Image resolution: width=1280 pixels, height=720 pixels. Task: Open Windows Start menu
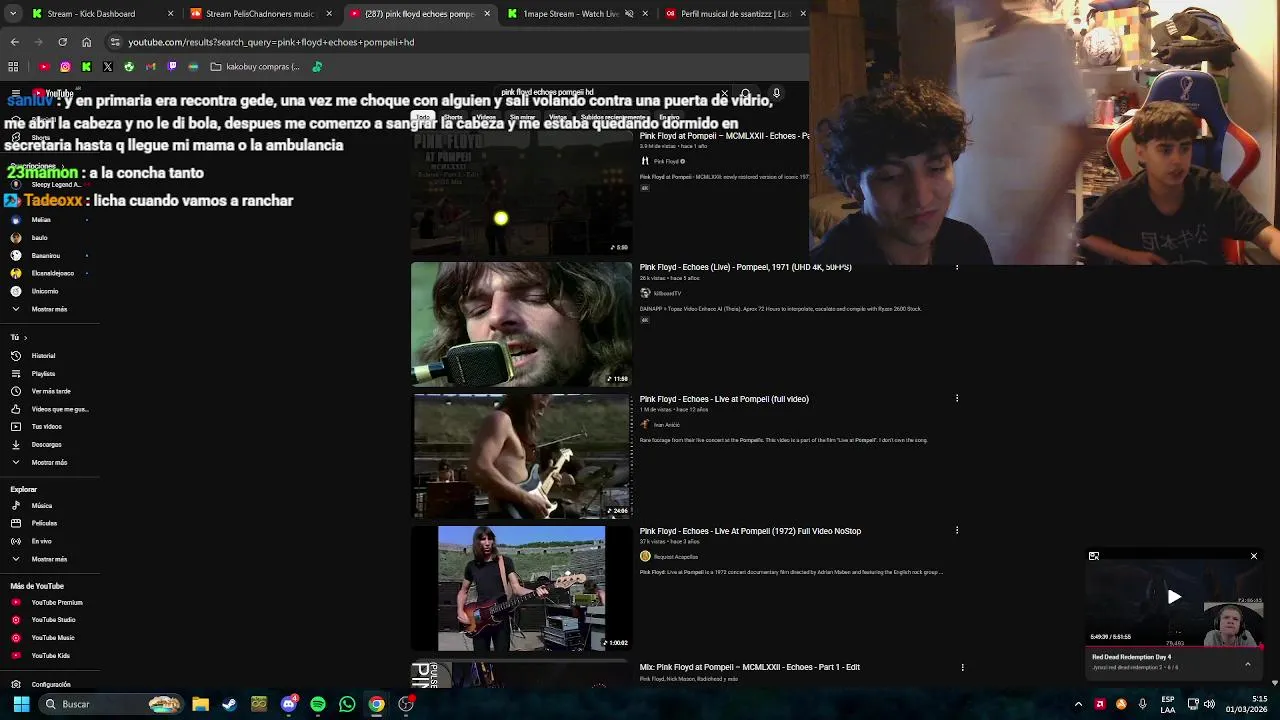point(21,704)
